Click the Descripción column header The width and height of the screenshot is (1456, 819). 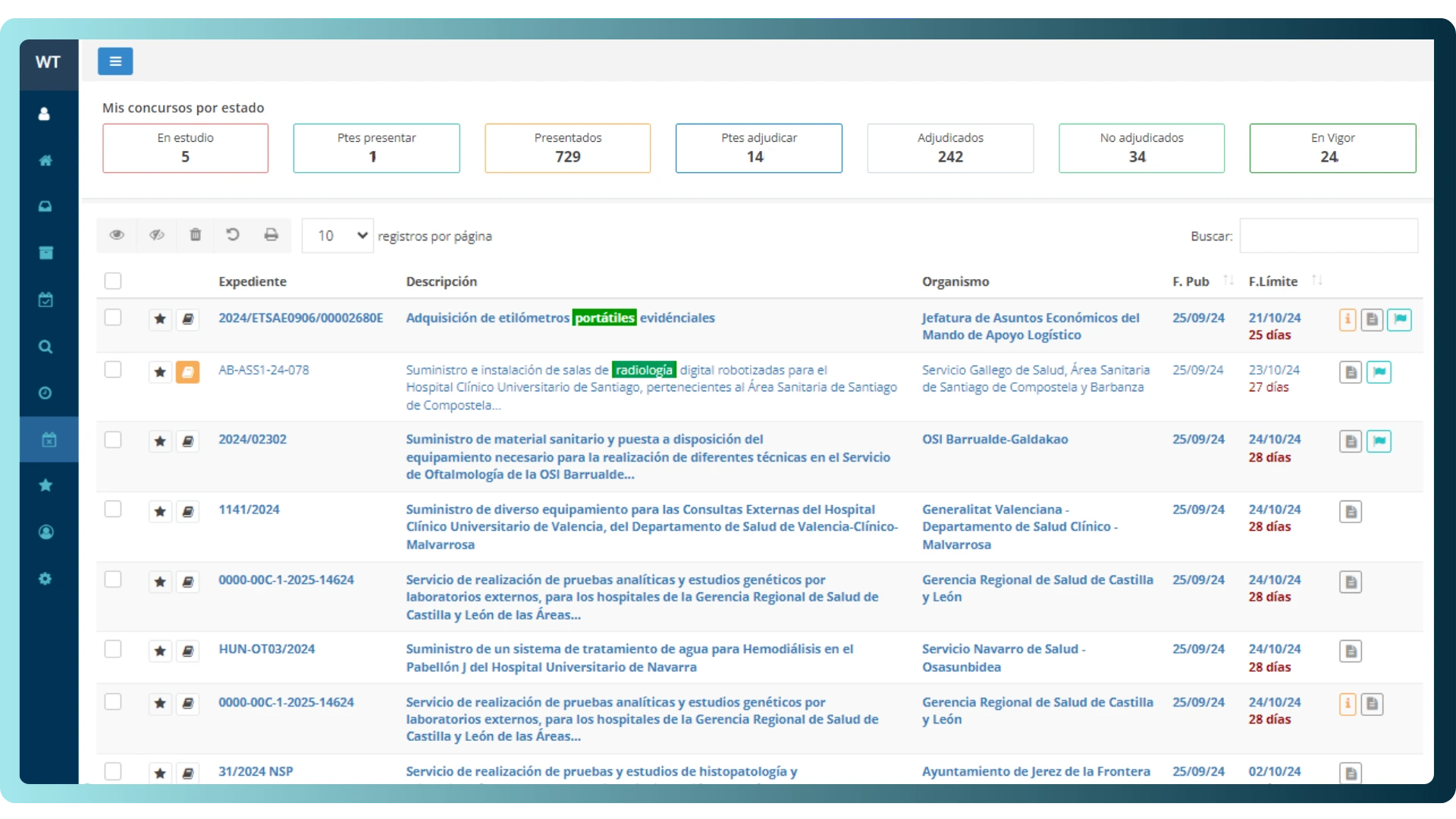click(x=441, y=281)
